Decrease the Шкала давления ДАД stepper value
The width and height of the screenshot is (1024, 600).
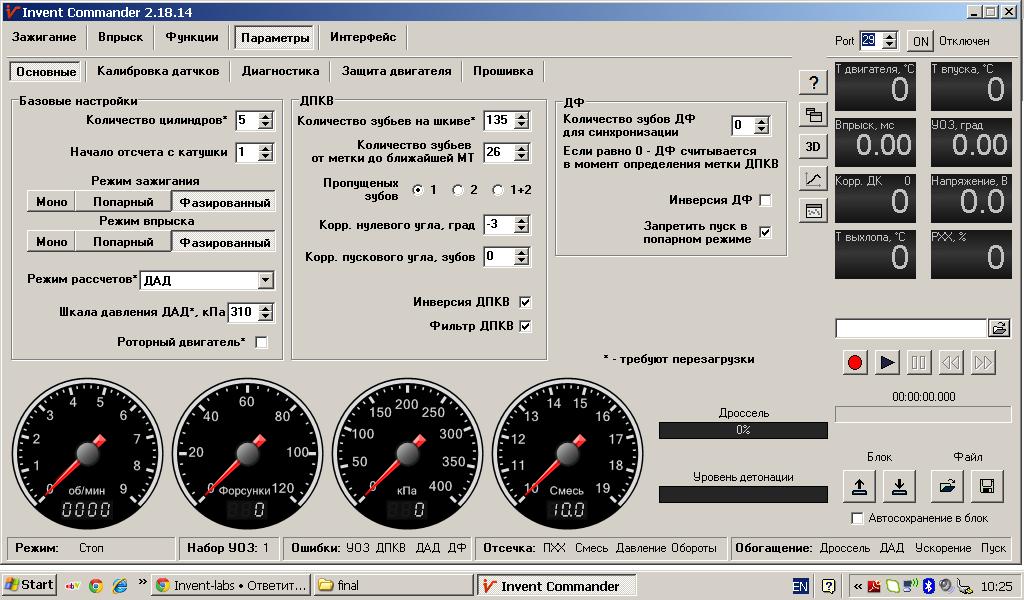[265, 317]
